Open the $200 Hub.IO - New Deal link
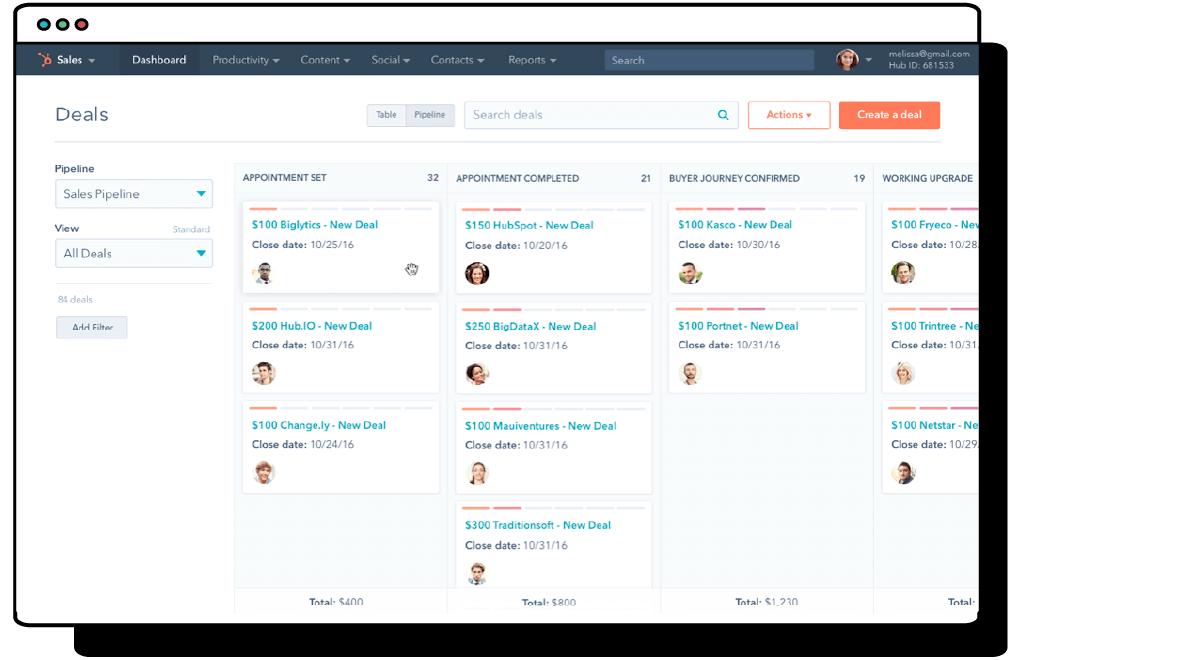Image resolution: width=1201 pixels, height=660 pixels. (312, 326)
